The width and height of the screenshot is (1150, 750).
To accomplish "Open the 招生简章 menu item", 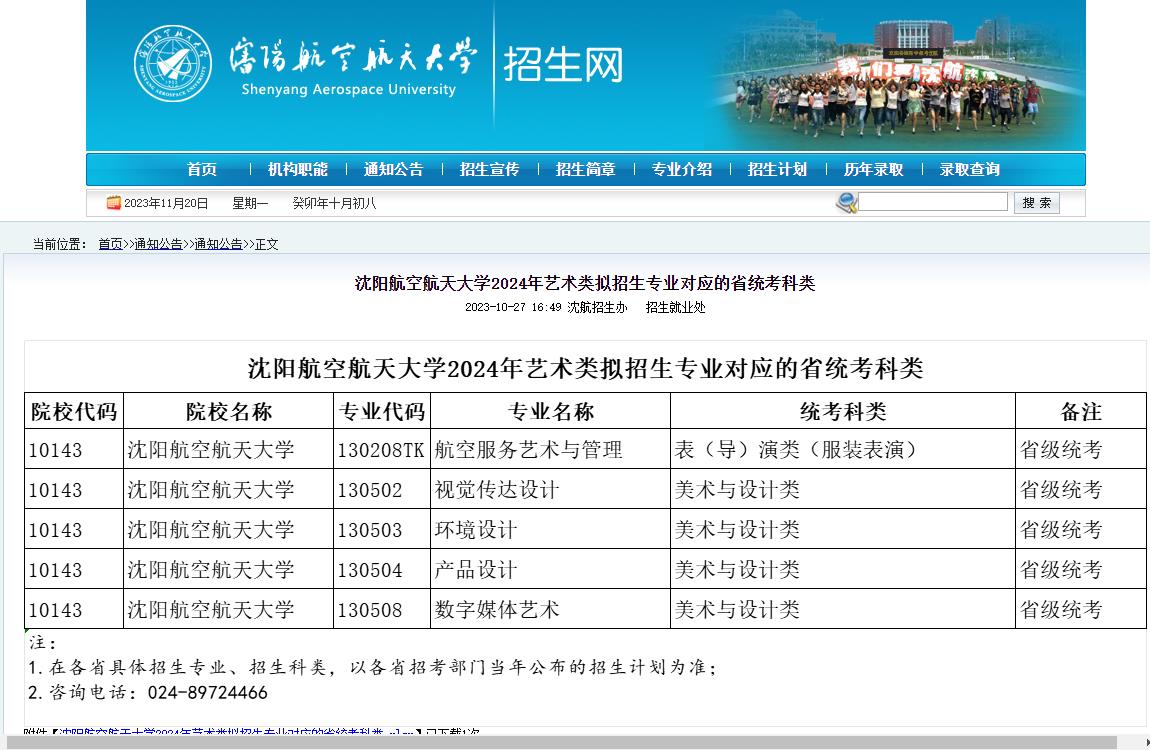I will 586,169.
